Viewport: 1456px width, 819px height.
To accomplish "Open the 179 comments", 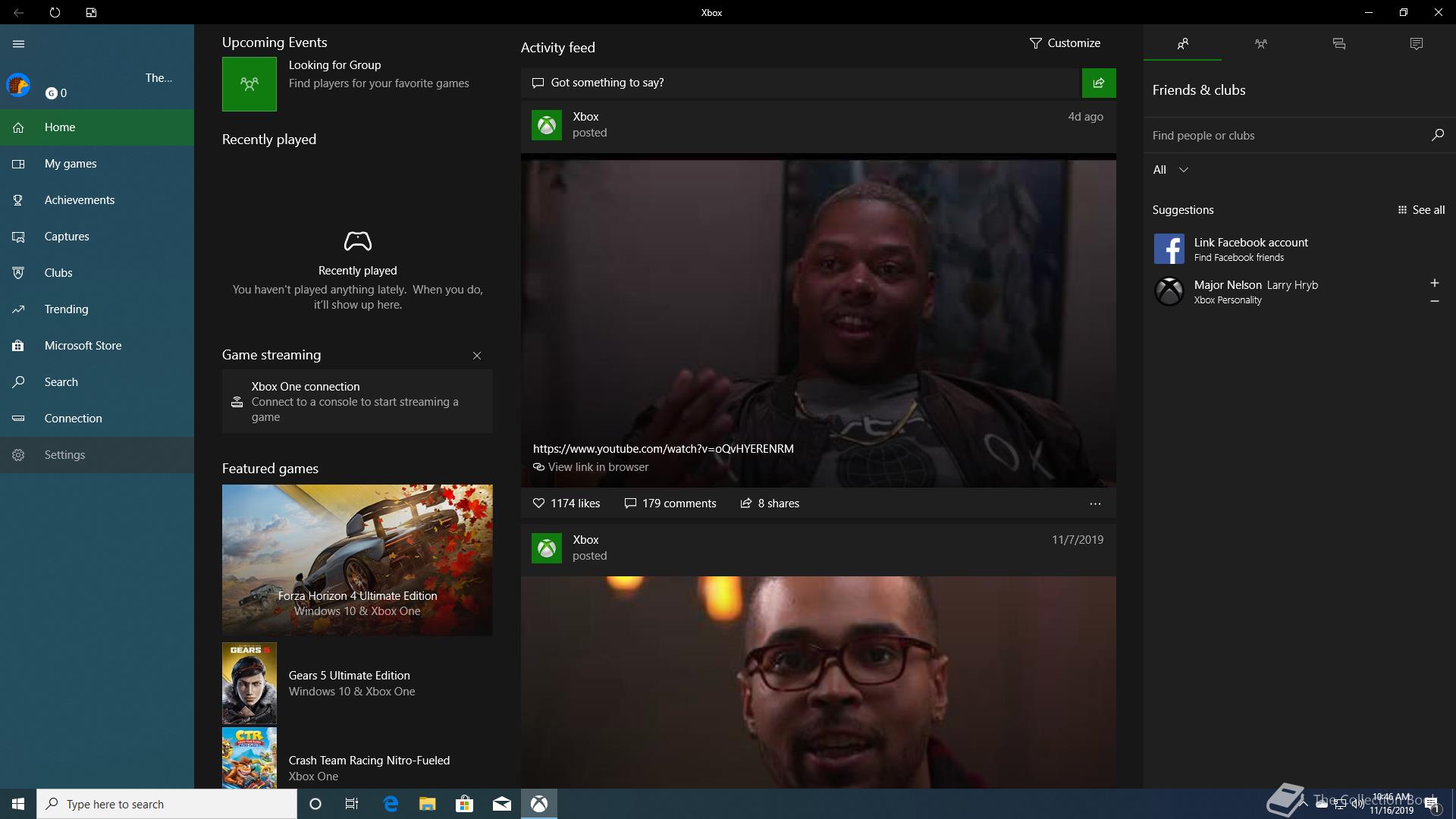I will pos(670,504).
